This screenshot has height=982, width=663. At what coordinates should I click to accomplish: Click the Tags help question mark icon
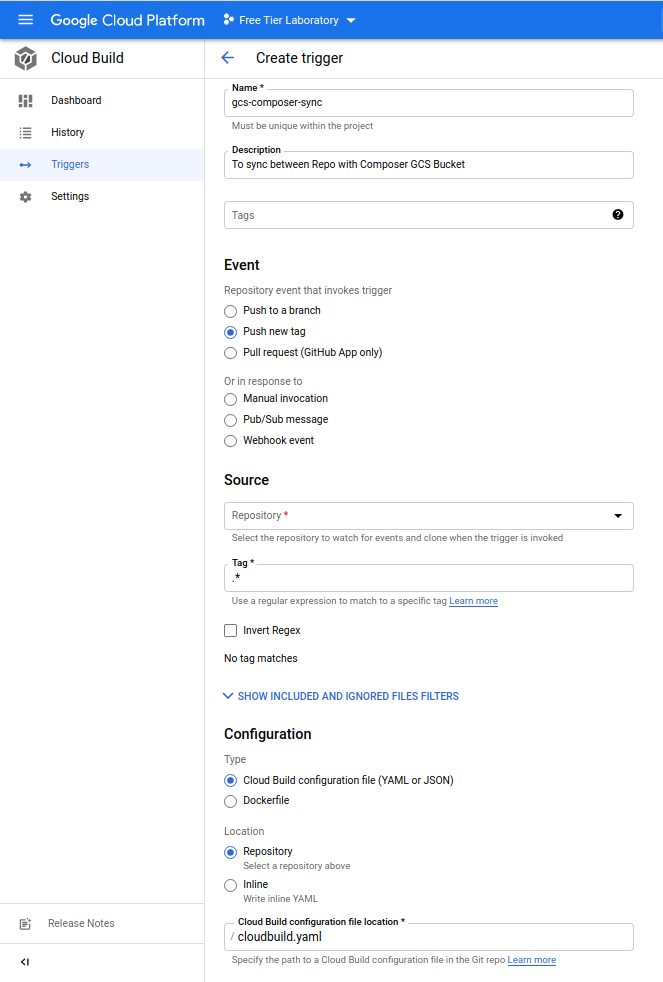618,215
